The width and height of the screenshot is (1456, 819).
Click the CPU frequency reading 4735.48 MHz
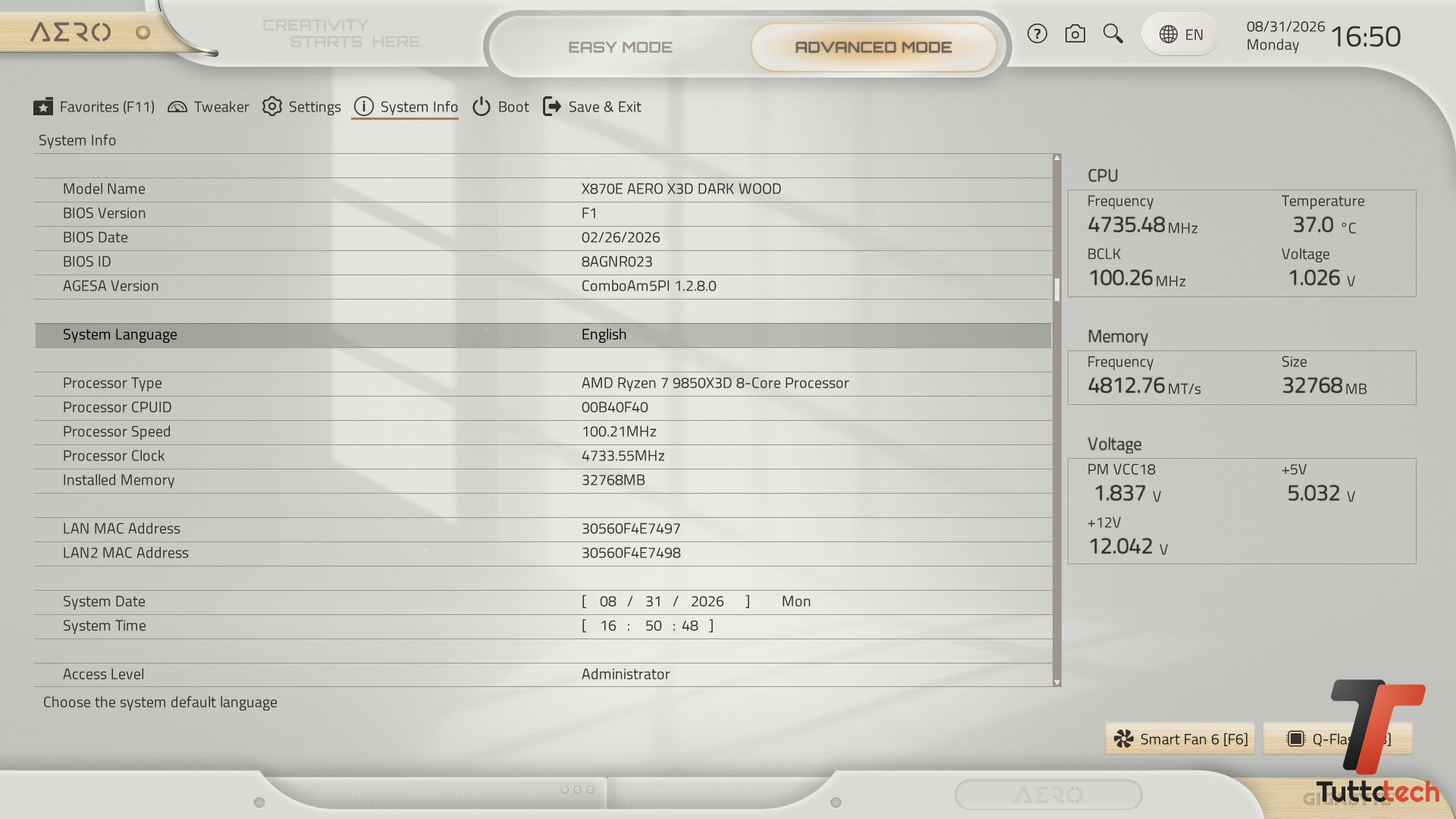[x=1143, y=225]
